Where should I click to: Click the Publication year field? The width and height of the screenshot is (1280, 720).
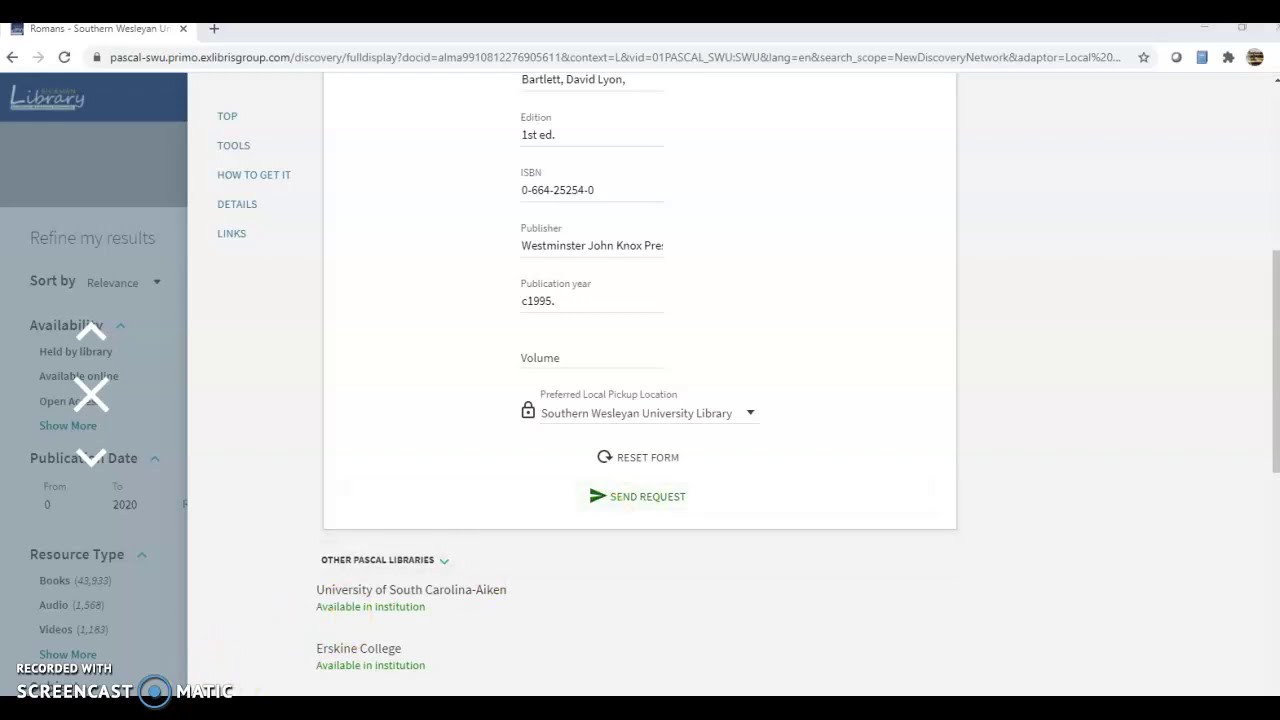coord(592,301)
